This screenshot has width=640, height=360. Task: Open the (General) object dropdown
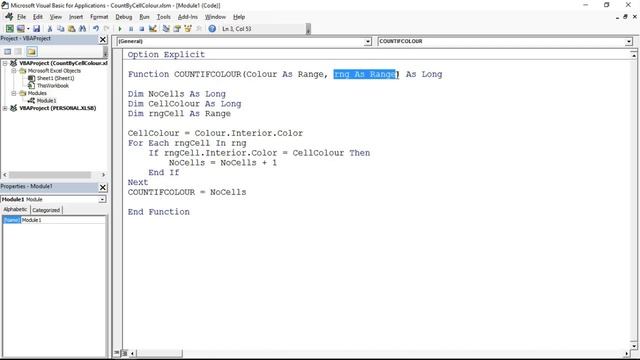367,41
